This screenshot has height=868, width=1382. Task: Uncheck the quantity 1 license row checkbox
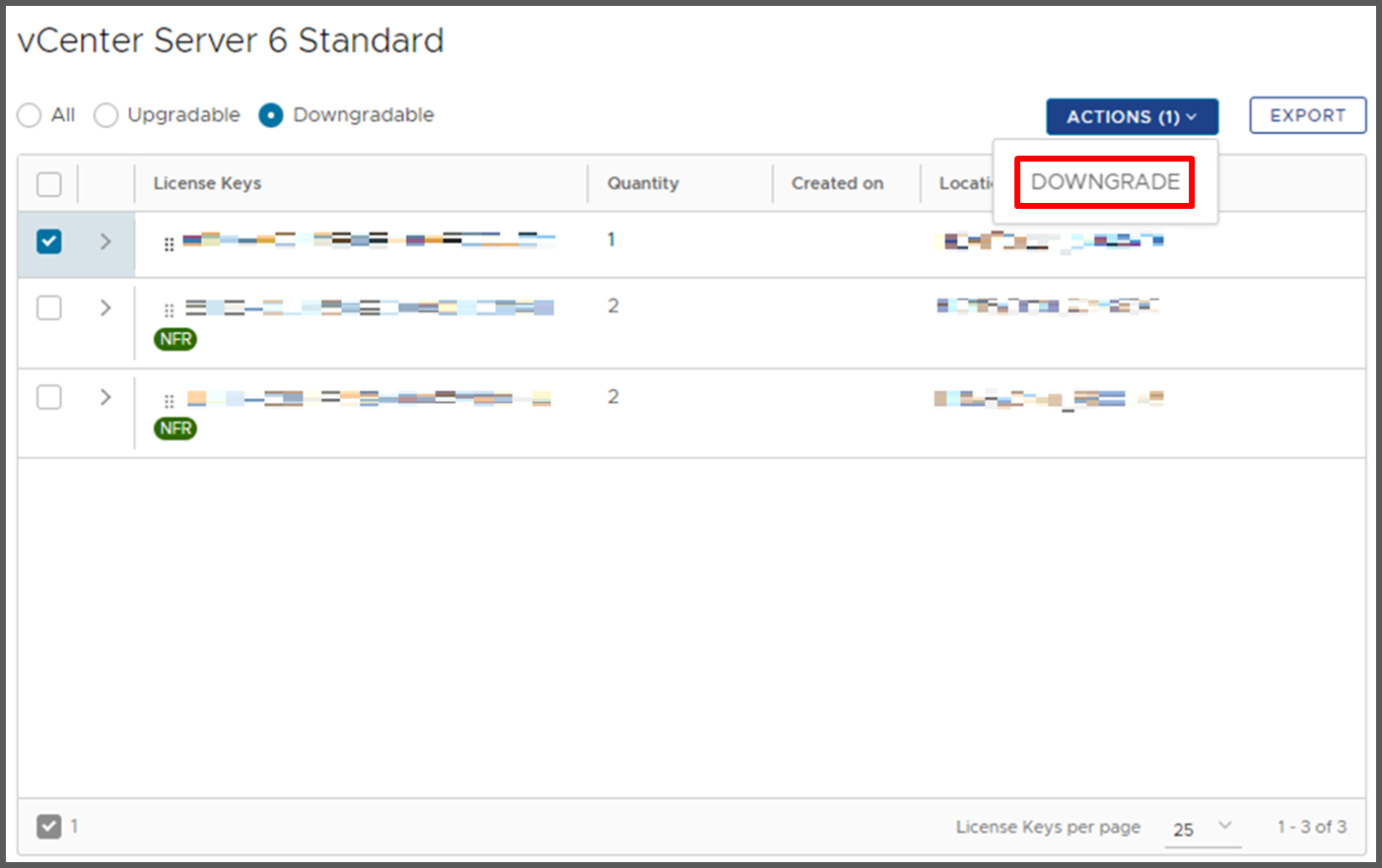coord(49,241)
